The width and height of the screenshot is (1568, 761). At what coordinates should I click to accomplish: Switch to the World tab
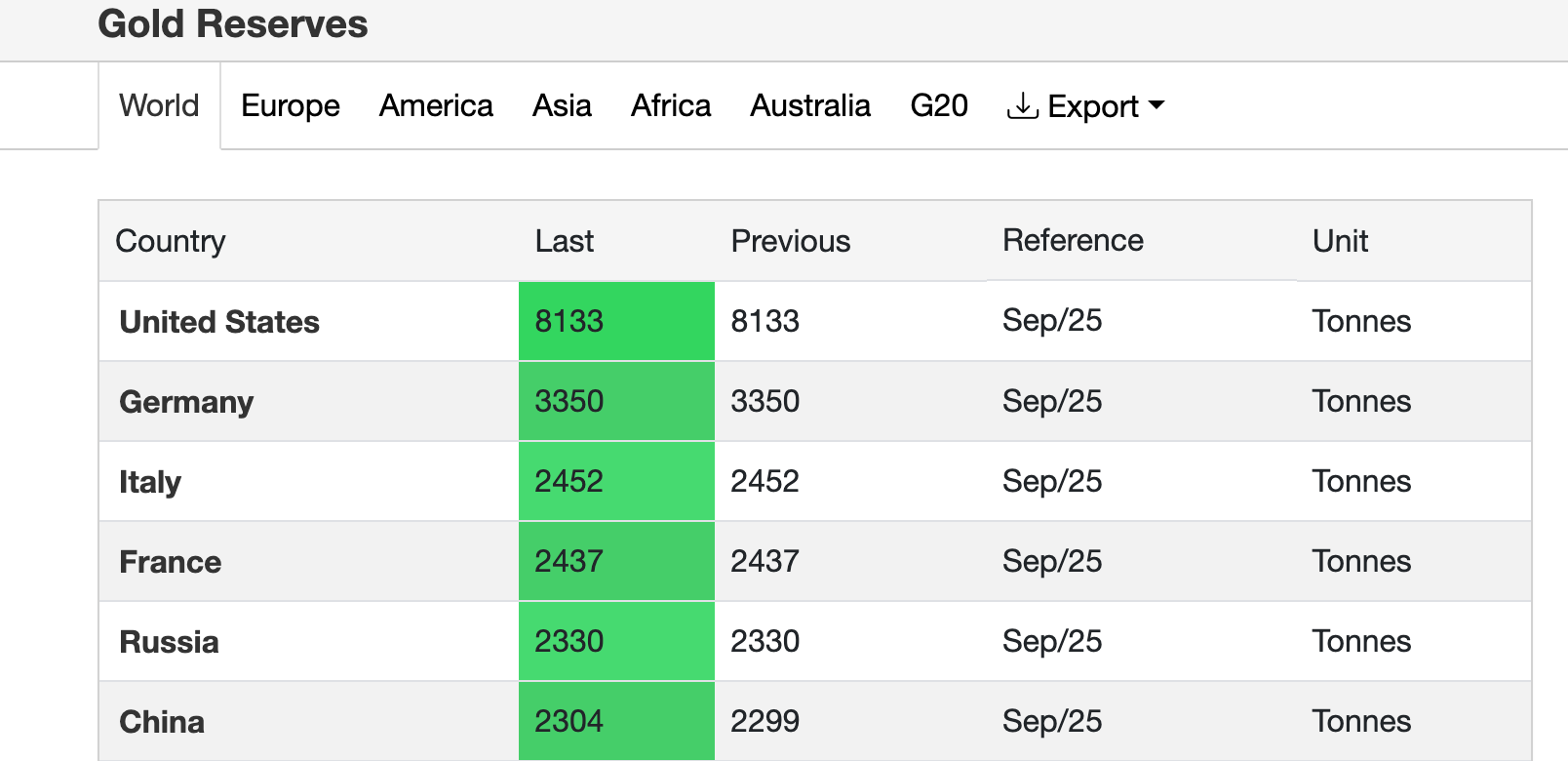click(159, 105)
